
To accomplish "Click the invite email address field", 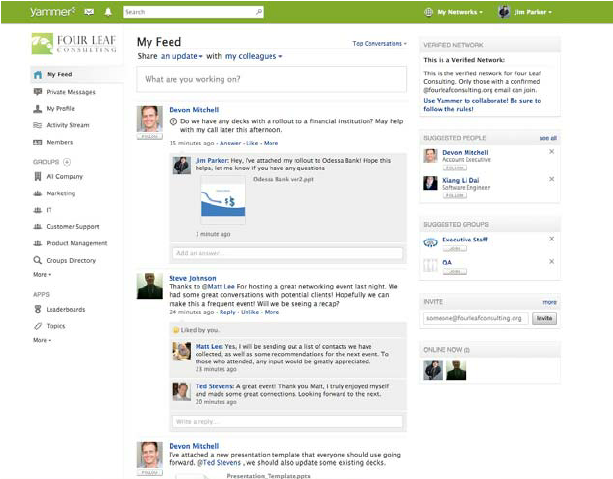I will (475, 318).
